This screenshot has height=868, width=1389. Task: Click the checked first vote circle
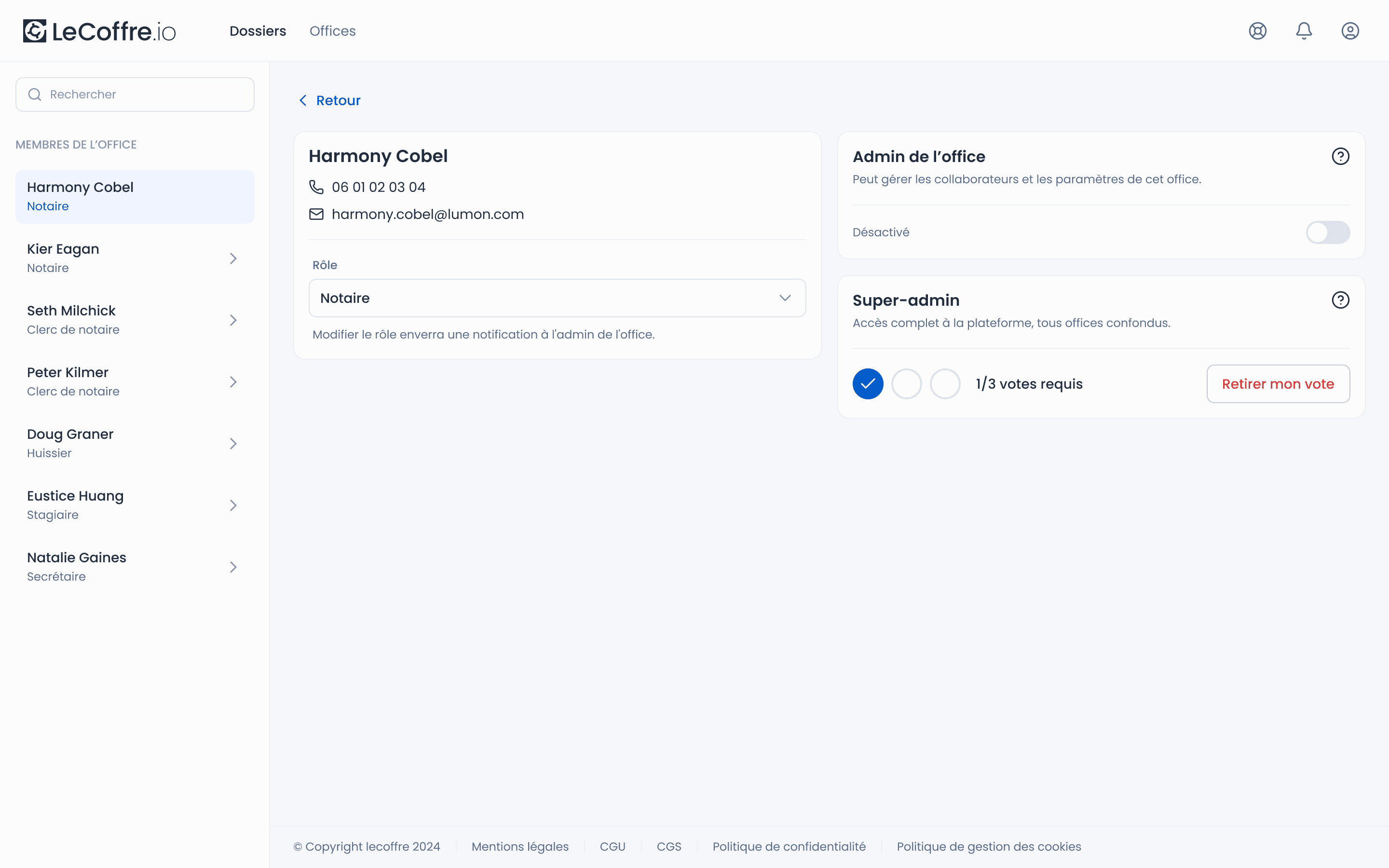click(x=868, y=383)
